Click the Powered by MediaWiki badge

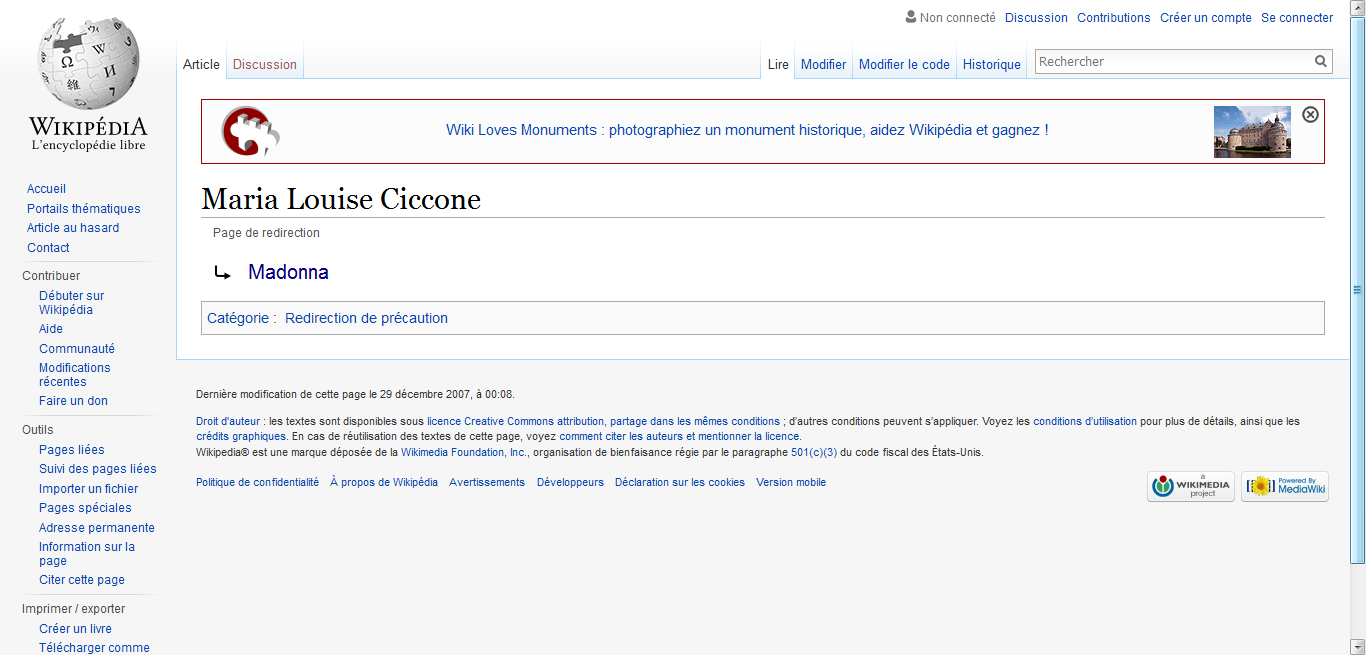pyautogui.click(x=1285, y=487)
